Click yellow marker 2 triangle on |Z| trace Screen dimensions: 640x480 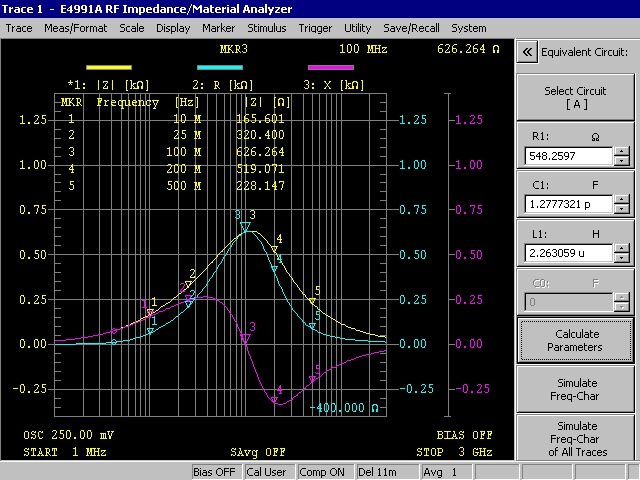point(188,284)
